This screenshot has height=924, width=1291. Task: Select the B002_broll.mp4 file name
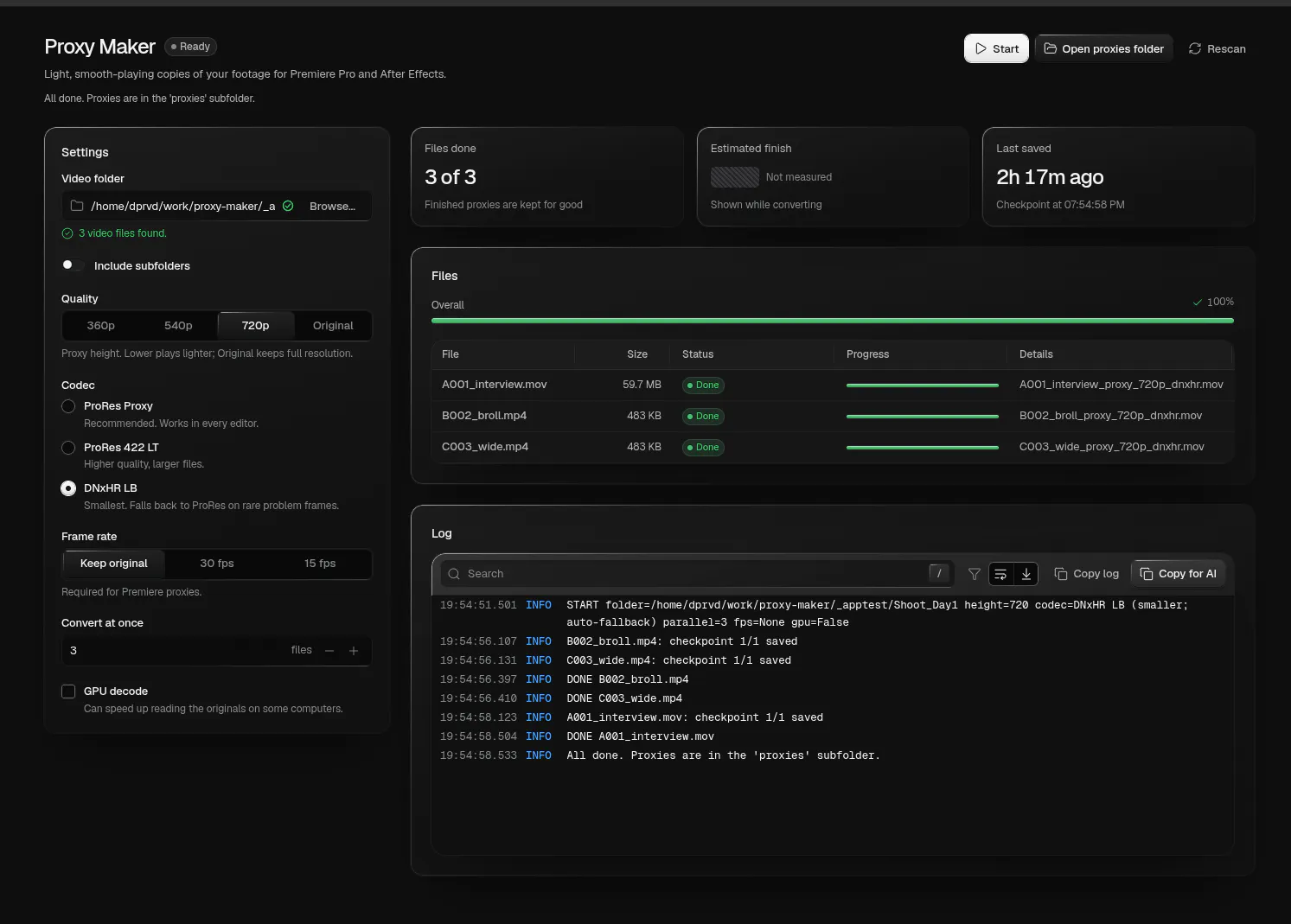click(x=484, y=416)
